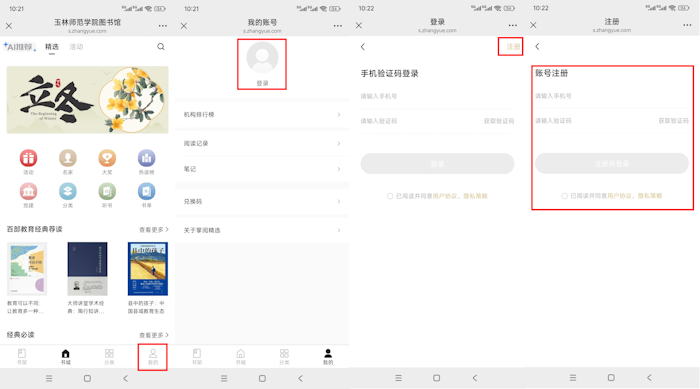Tap 获取验证码 on the 登录 page
This screenshot has width=700, height=389.
coord(499,121)
